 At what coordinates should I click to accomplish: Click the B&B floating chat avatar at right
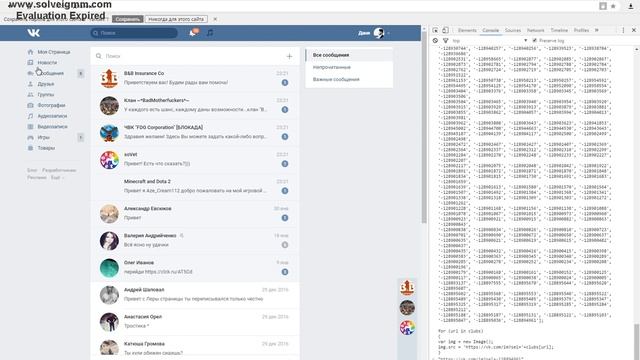click(407, 288)
